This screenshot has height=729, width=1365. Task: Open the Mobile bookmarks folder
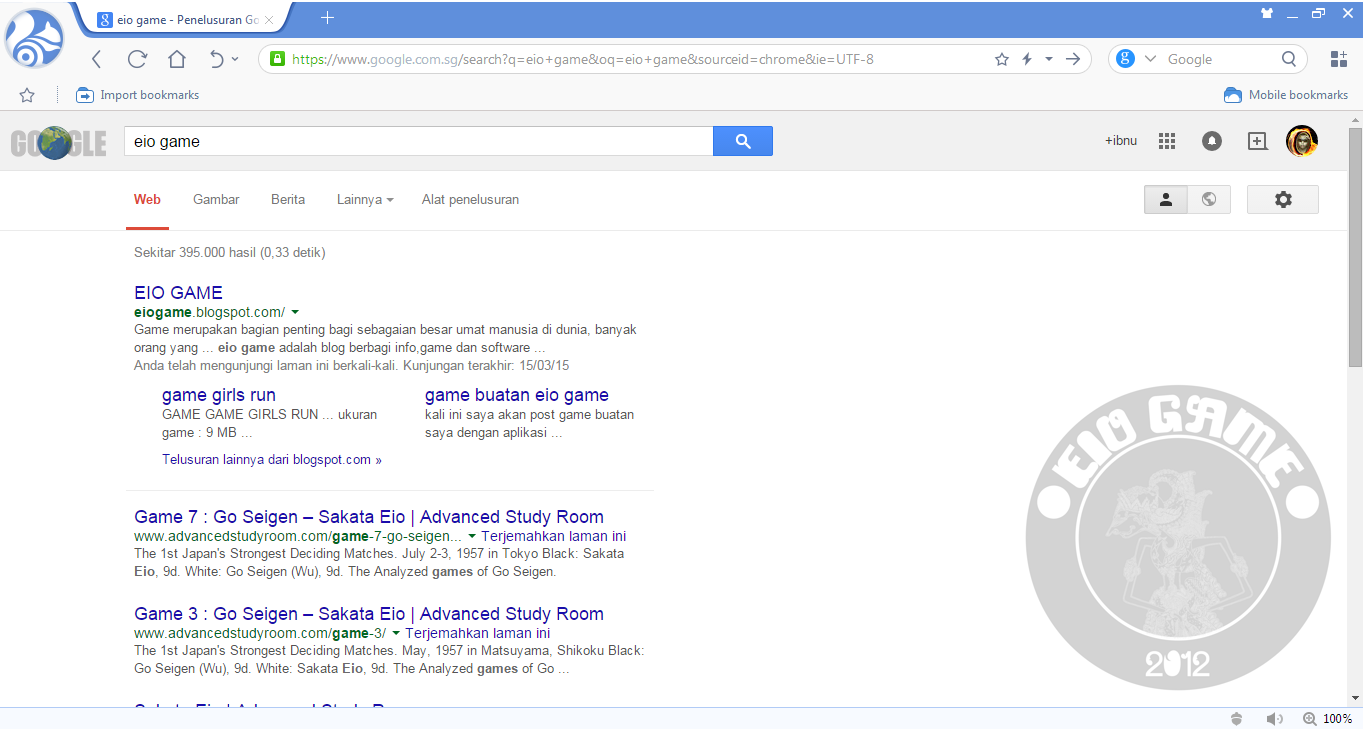1286,95
